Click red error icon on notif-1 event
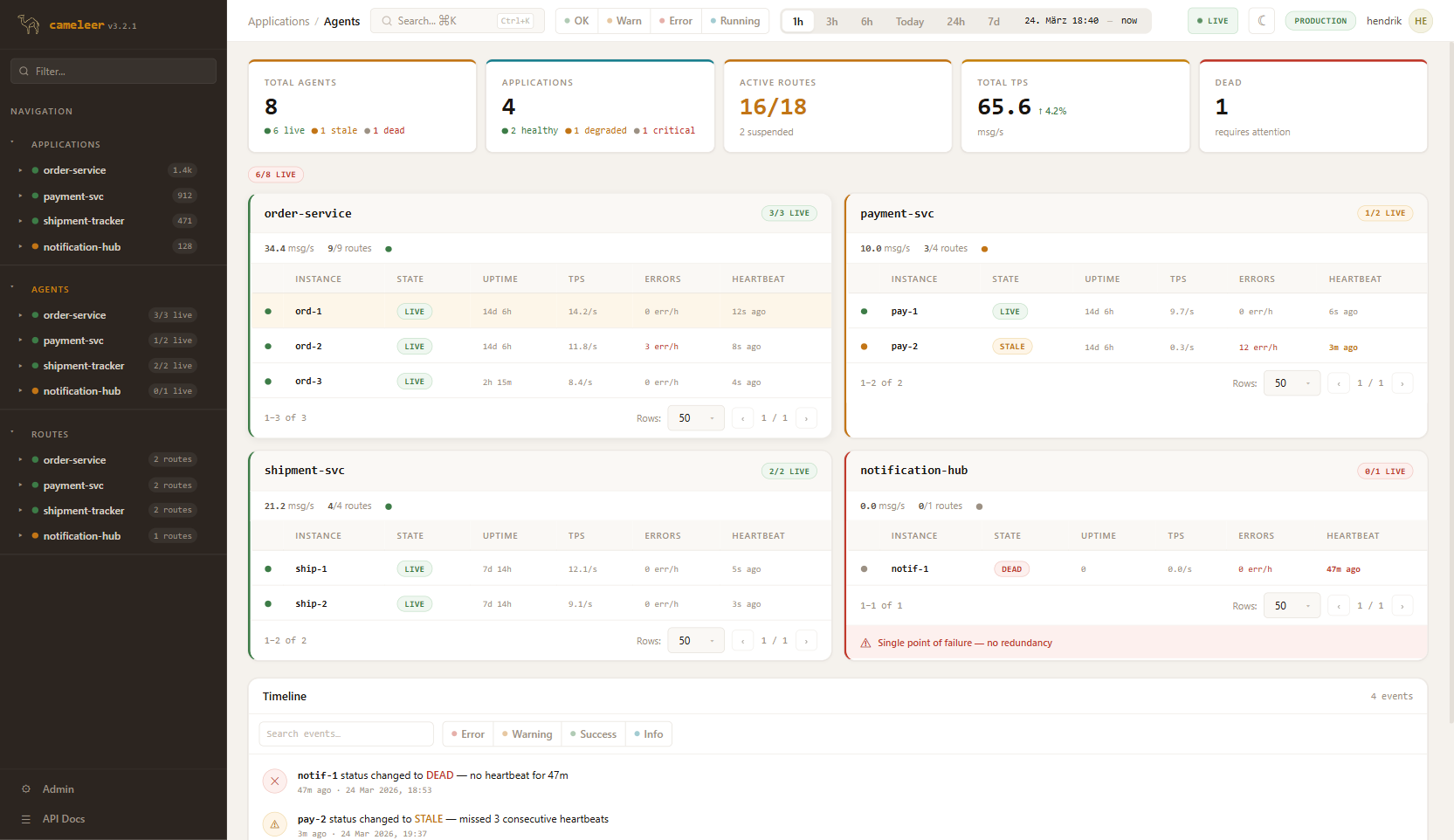Image resolution: width=1454 pixels, height=840 pixels. coord(275,781)
